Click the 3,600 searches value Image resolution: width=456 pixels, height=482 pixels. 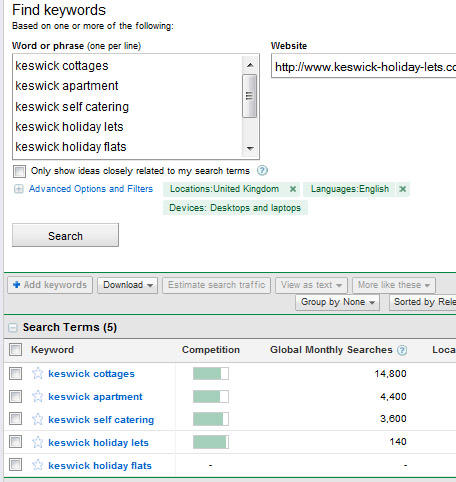[393, 419]
